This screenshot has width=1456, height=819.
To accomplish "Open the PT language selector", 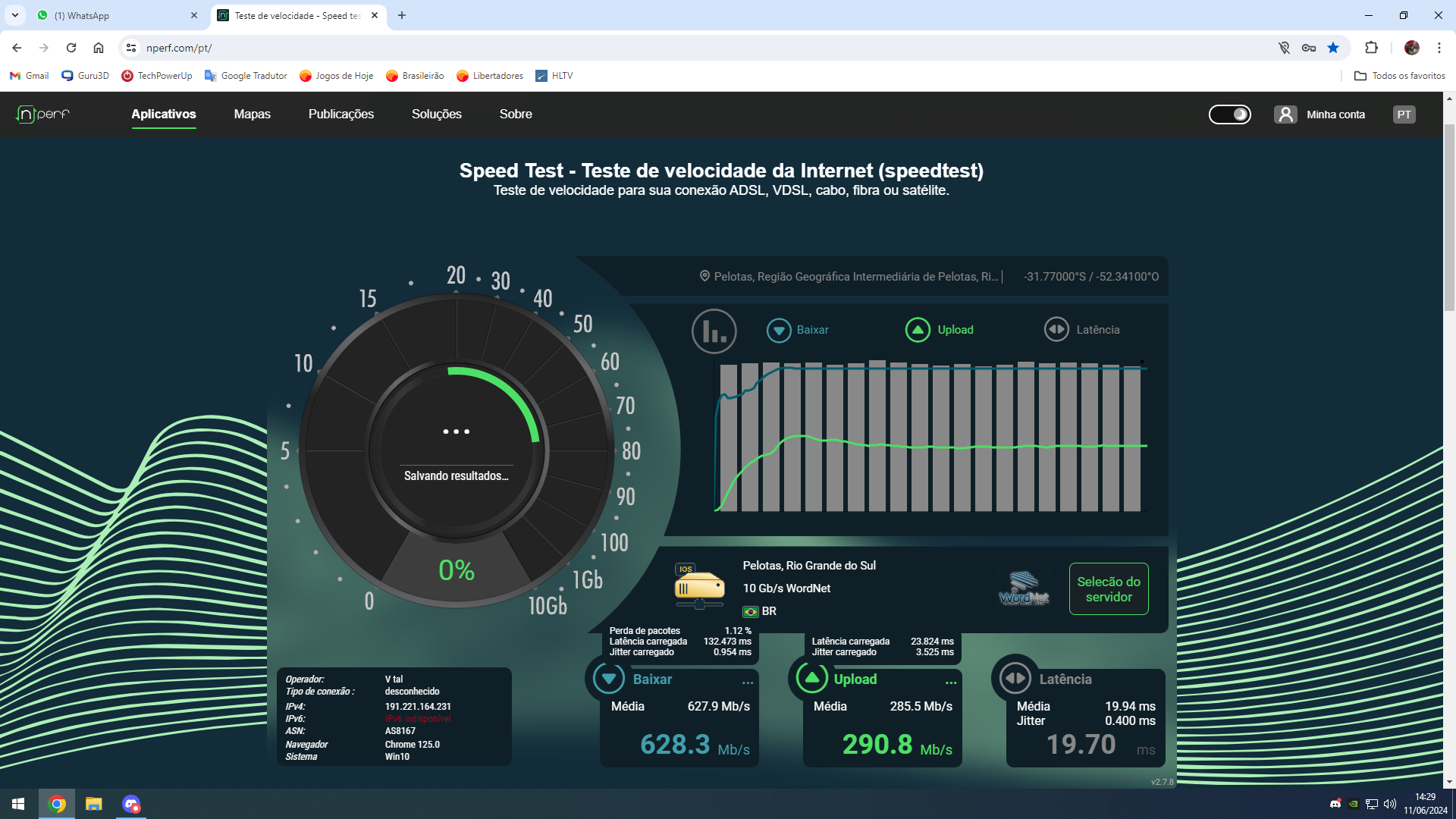I will pos(1404,115).
